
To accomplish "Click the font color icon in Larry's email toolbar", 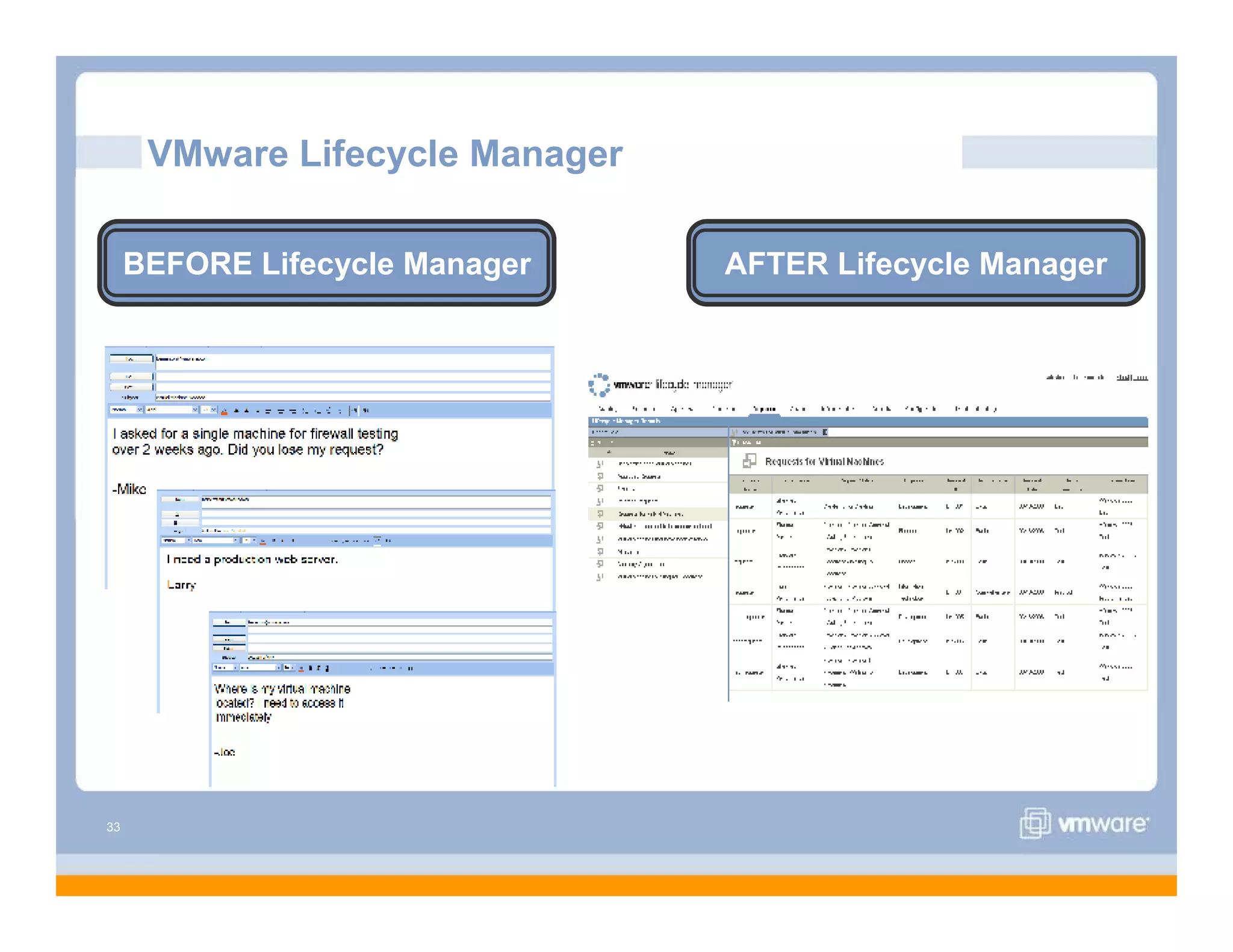I will (x=262, y=541).
